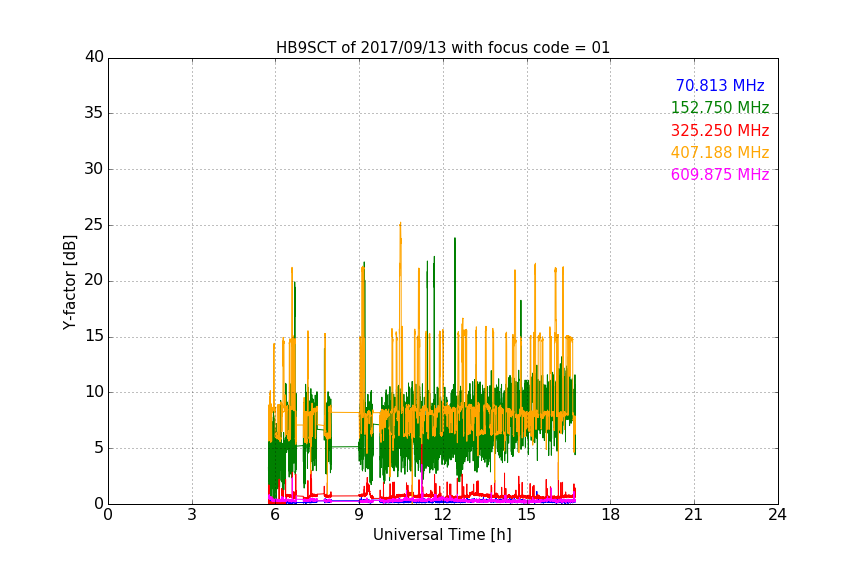Click the y-axis tick label 35
Screen dimensions: 864x576
(94, 113)
